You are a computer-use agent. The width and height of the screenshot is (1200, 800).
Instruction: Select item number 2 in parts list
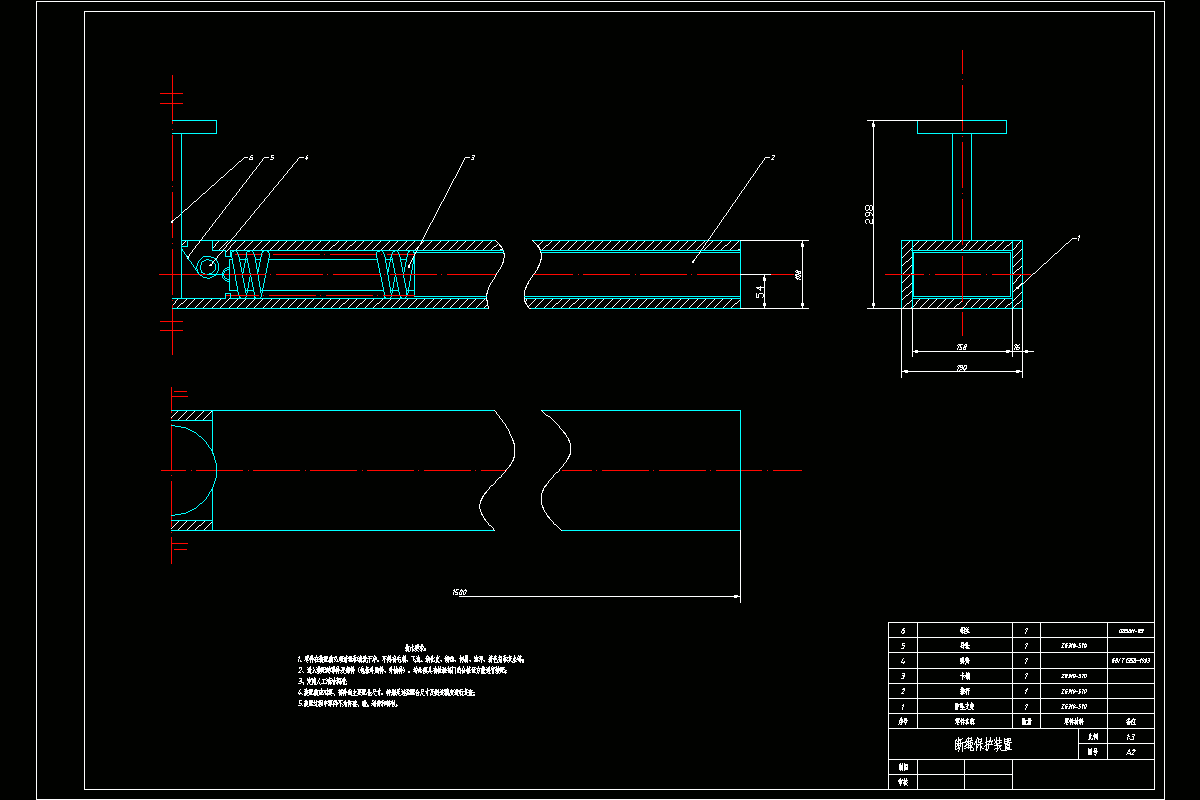(903, 691)
